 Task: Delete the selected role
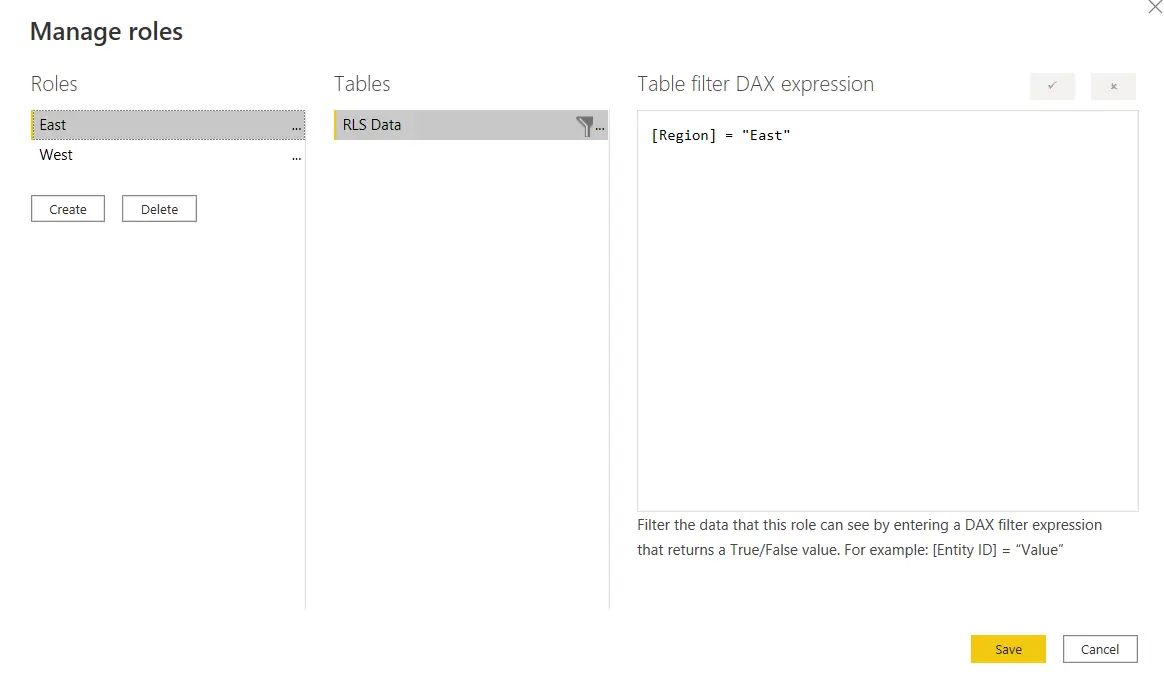159,208
